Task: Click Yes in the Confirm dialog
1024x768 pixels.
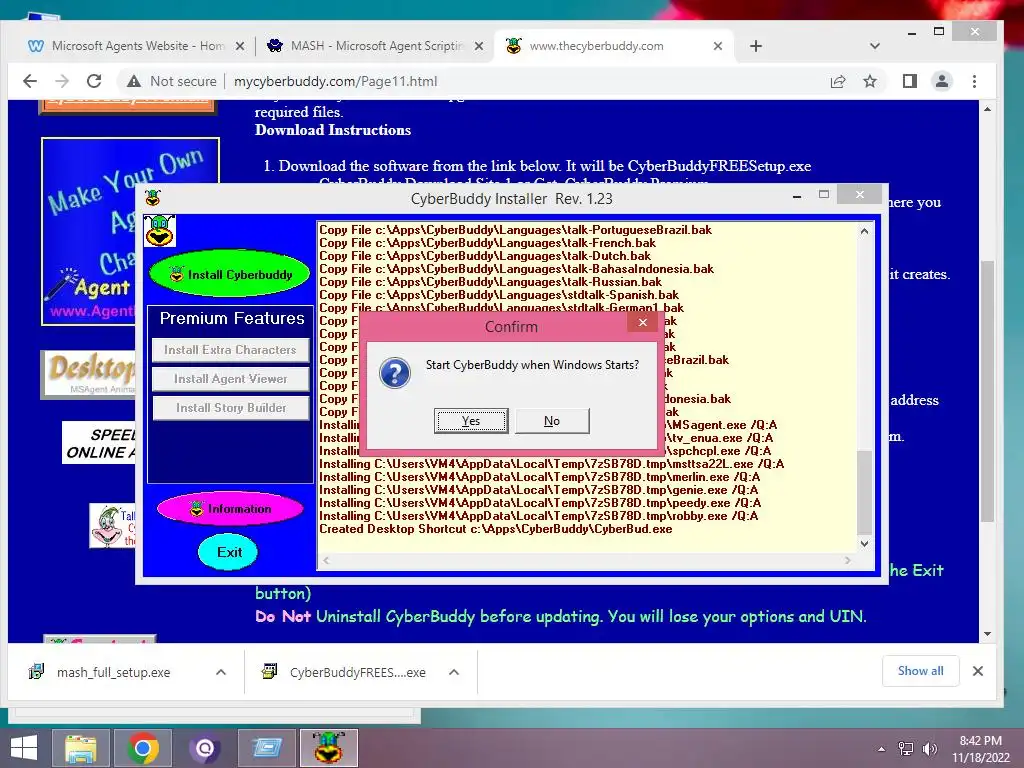Action: point(471,421)
